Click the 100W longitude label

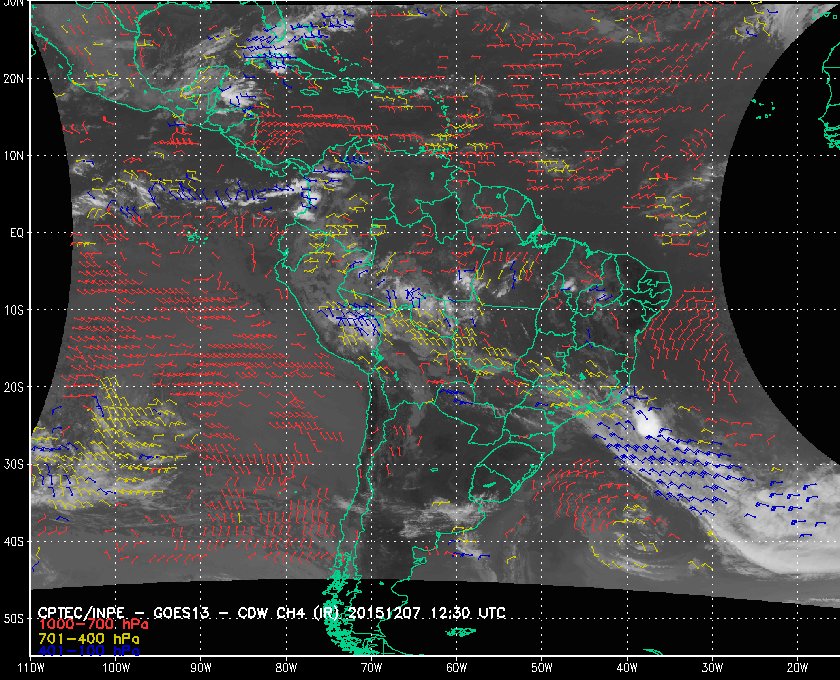click(x=116, y=668)
